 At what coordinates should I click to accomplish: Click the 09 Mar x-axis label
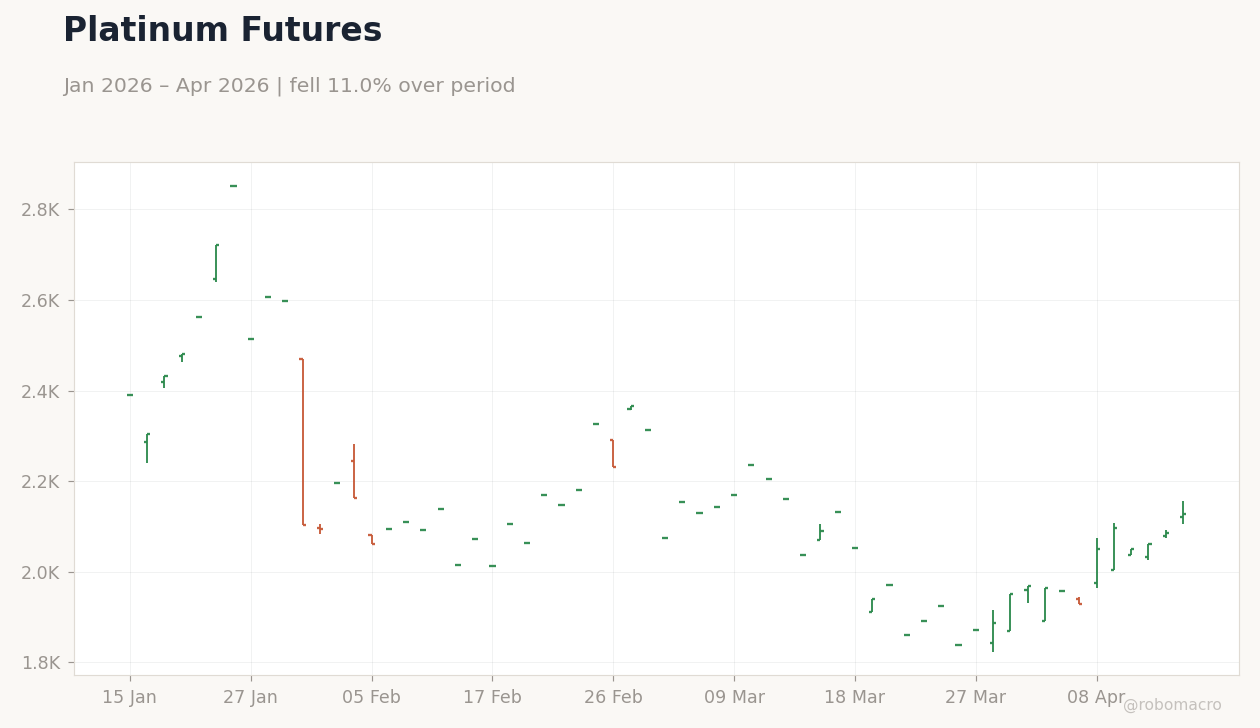point(734,698)
